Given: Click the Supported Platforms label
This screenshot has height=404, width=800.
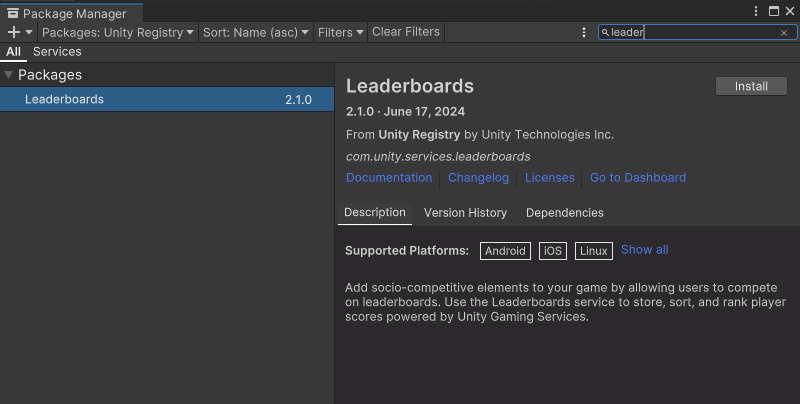Looking at the screenshot, I should pyautogui.click(x=407, y=250).
